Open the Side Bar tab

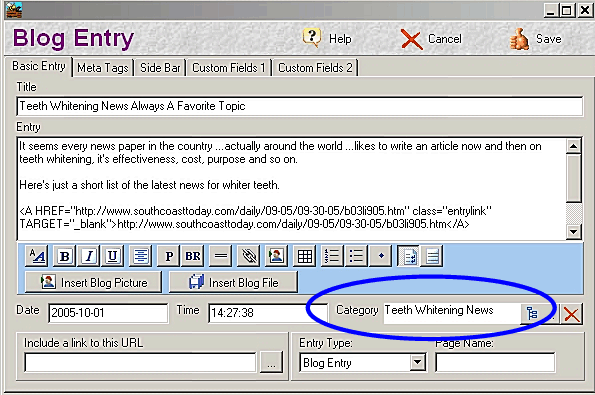pos(160,68)
